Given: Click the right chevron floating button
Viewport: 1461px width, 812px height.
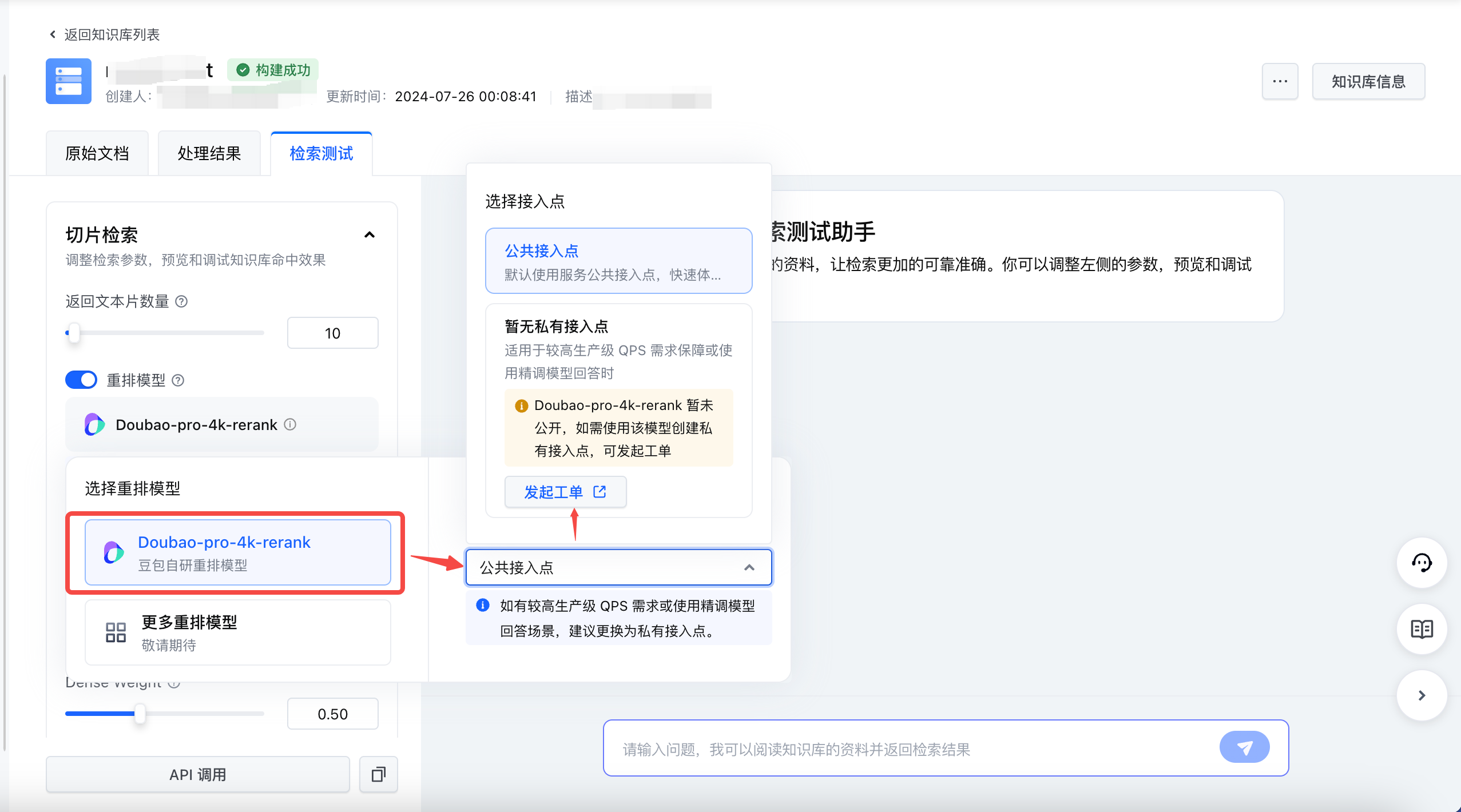Looking at the screenshot, I should tap(1422, 695).
